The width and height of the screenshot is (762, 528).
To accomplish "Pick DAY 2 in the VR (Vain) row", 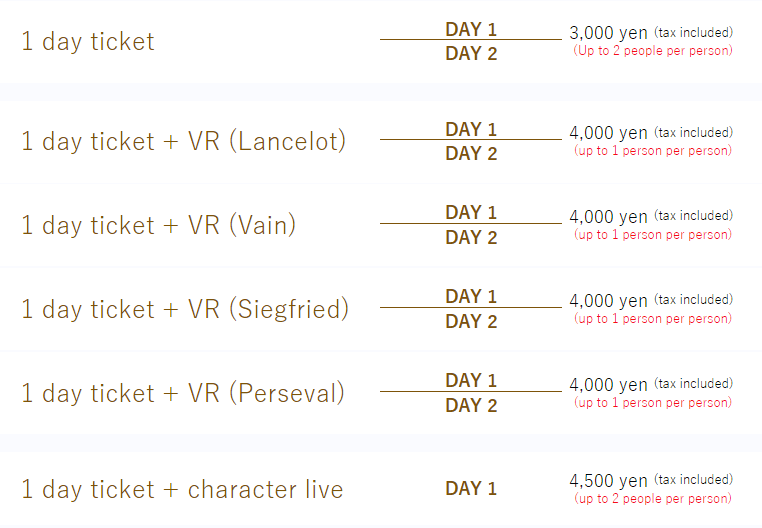I will coord(470,238).
